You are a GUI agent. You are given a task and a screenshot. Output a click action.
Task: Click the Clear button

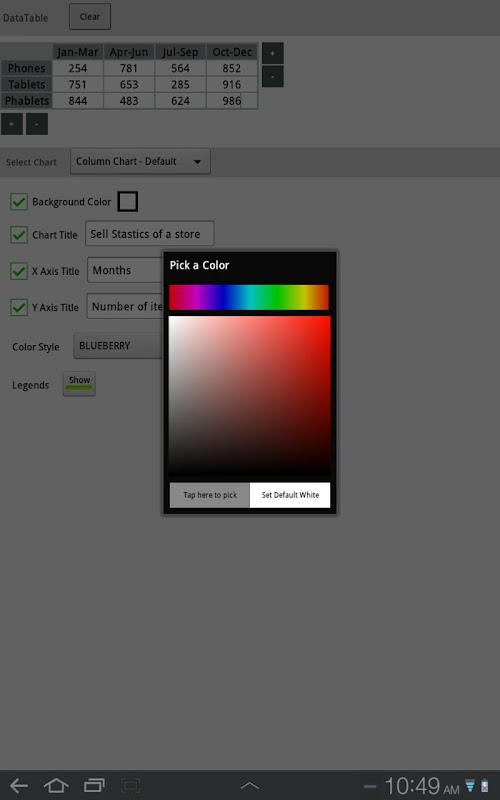point(90,16)
